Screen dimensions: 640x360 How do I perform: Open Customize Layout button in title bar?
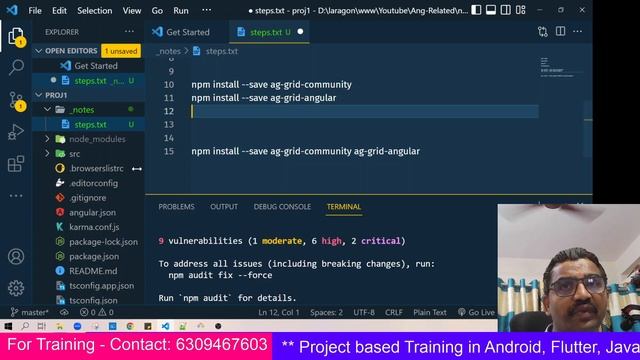click(520, 10)
